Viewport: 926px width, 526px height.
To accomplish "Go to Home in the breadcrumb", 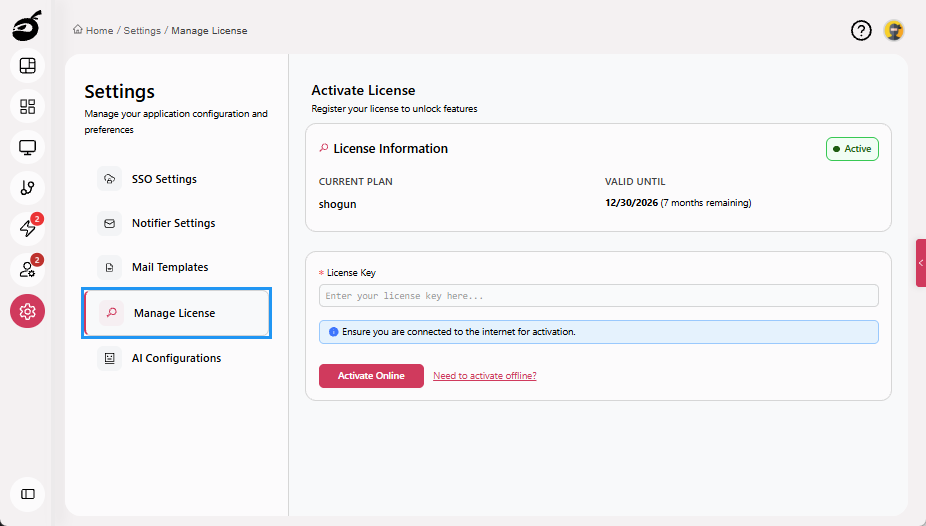I will click(100, 31).
